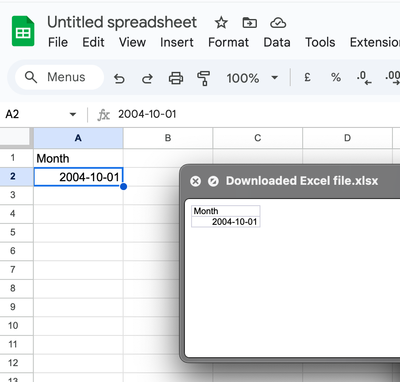Image resolution: width=400 pixels, height=382 pixels.
Task: Select column C header
Action: click(x=257, y=138)
